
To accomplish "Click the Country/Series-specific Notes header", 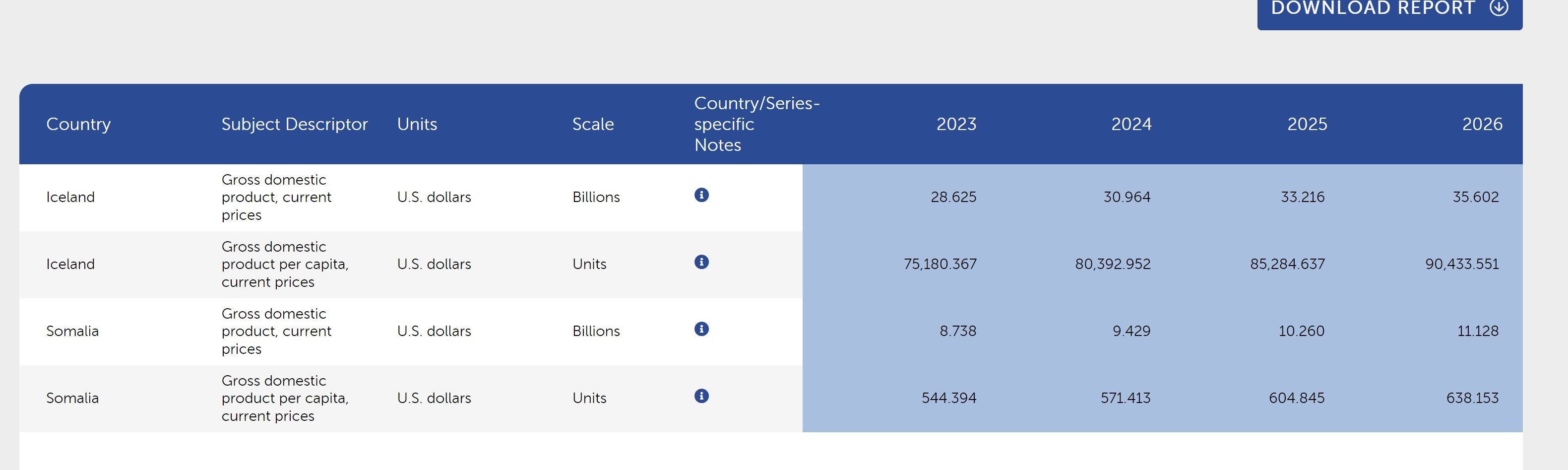I will (756, 124).
